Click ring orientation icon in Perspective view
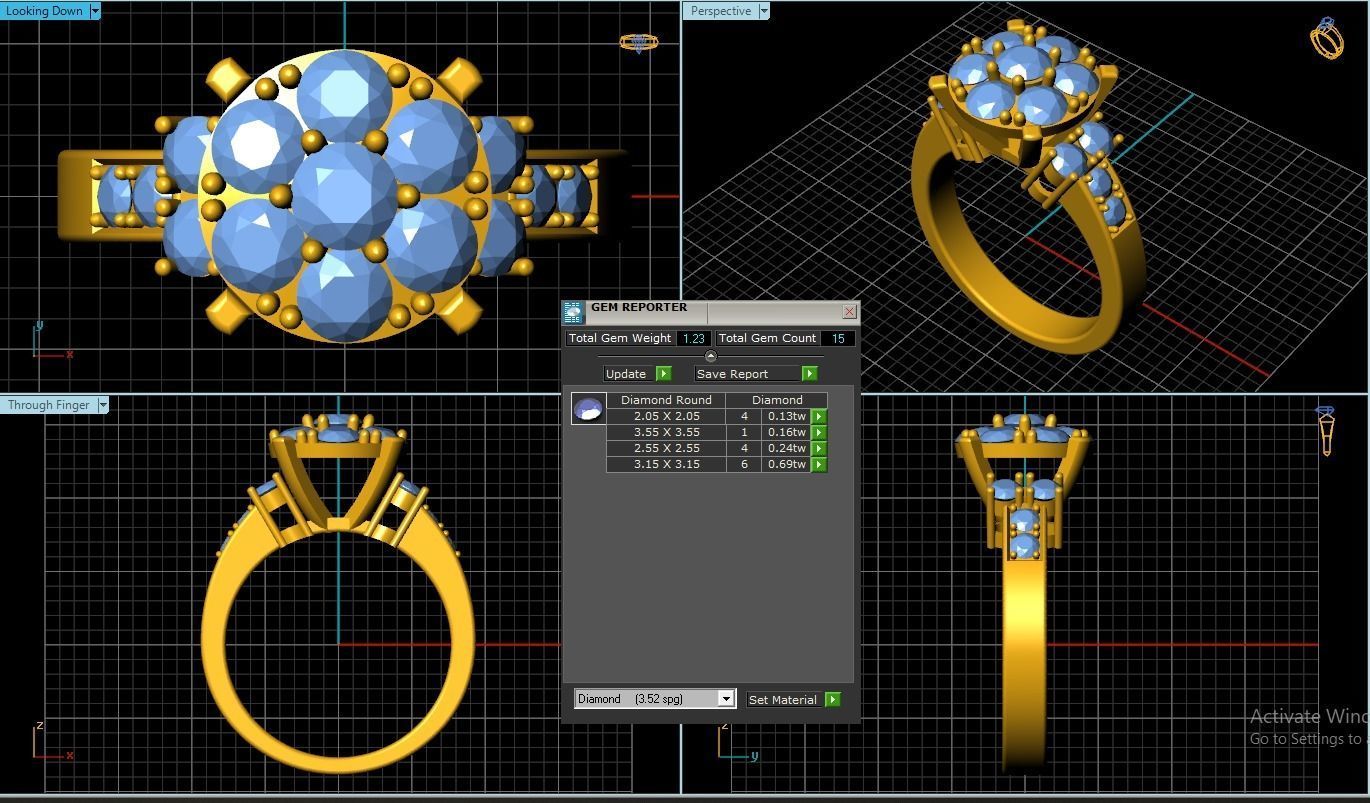This screenshot has height=803, width=1370. (x=1327, y=38)
